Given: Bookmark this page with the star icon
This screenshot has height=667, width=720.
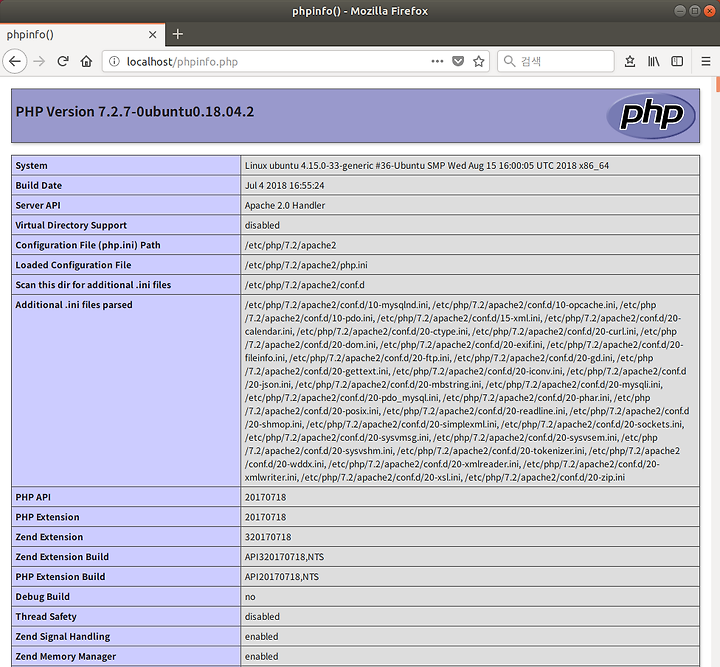Looking at the screenshot, I should [478, 62].
